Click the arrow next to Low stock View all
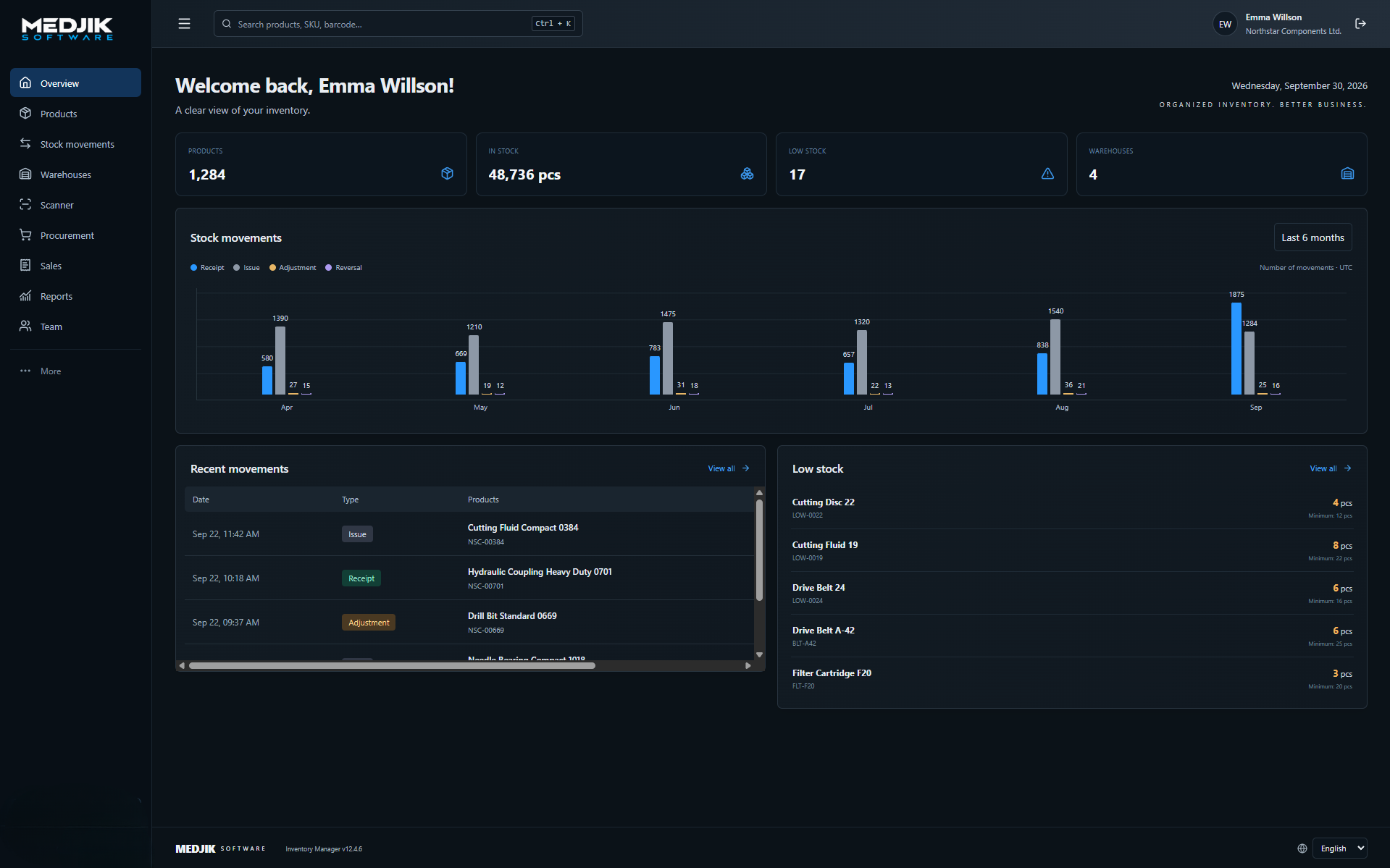1390x868 pixels. pos(1347,468)
